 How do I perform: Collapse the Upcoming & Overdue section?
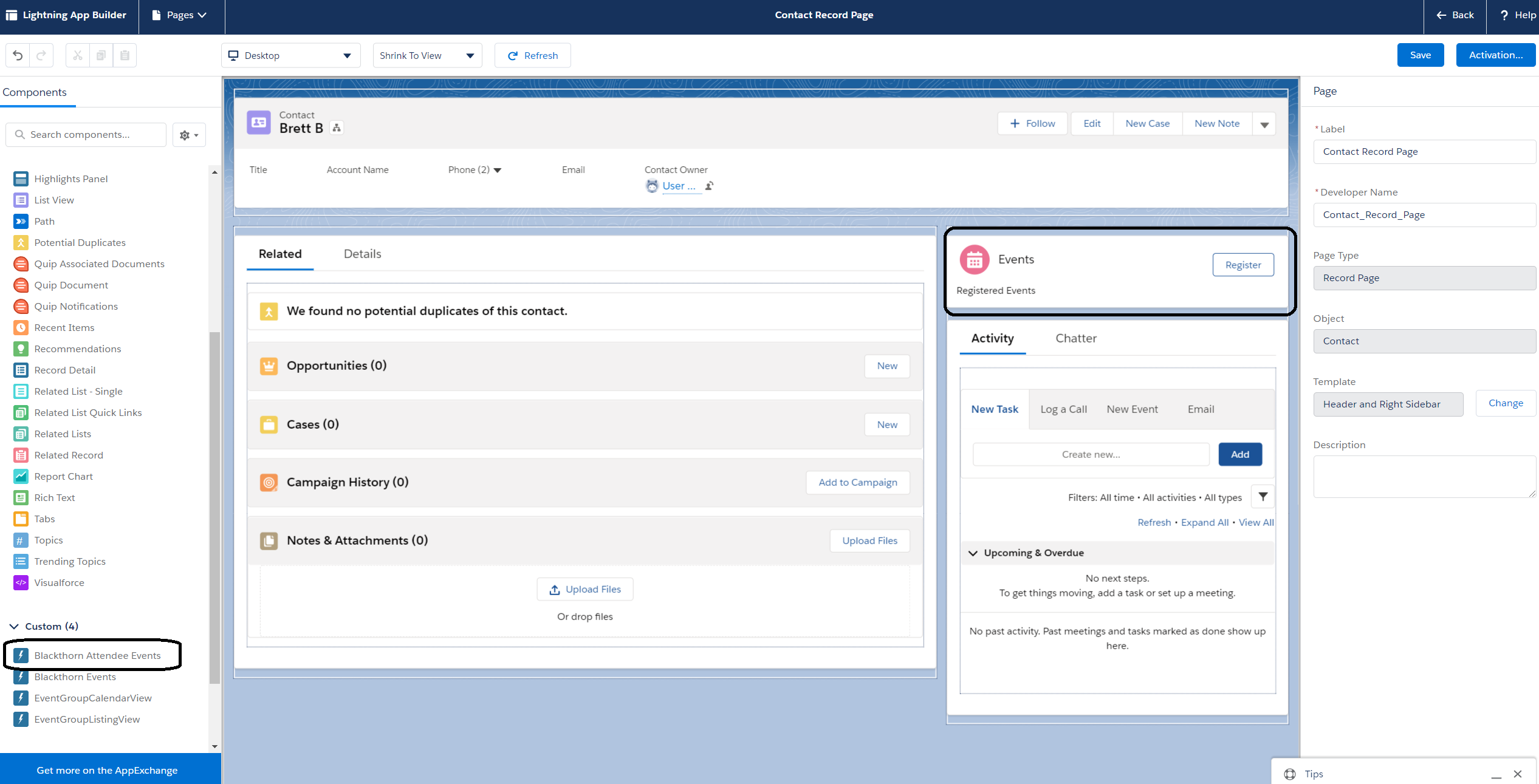pos(973,553)
